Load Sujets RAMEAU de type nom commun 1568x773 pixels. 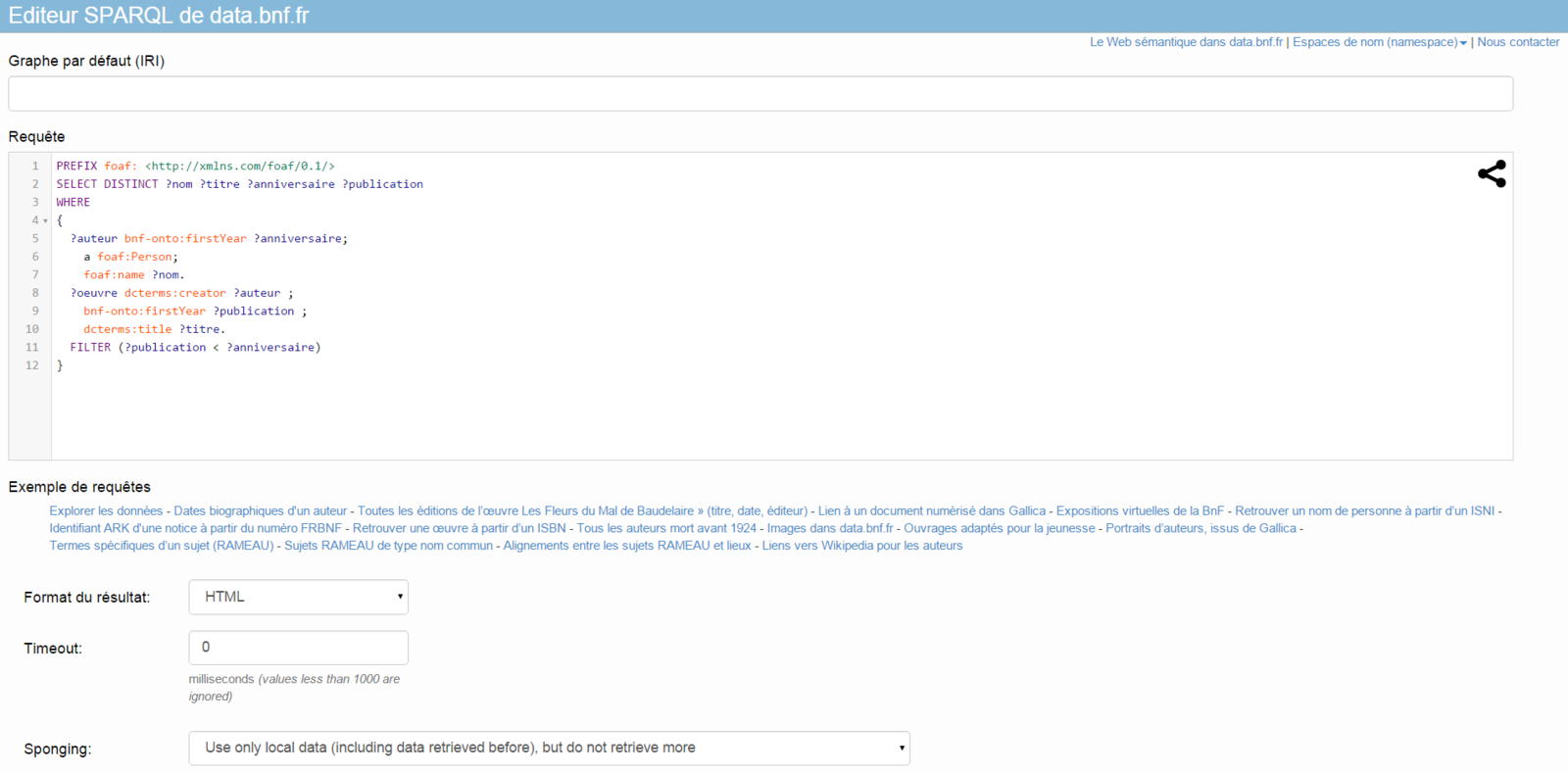click(x=388, y=546)
